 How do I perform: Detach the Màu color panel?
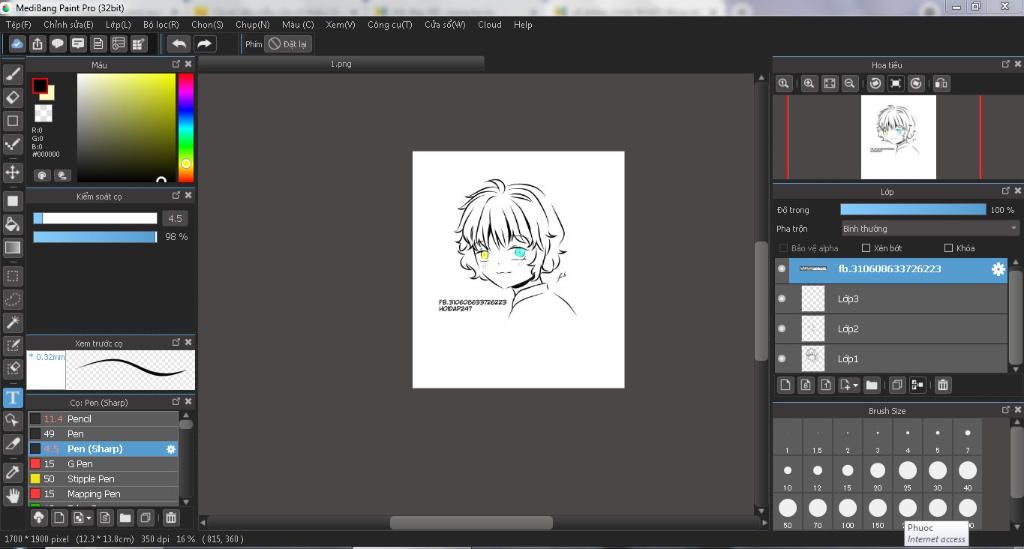176,64
